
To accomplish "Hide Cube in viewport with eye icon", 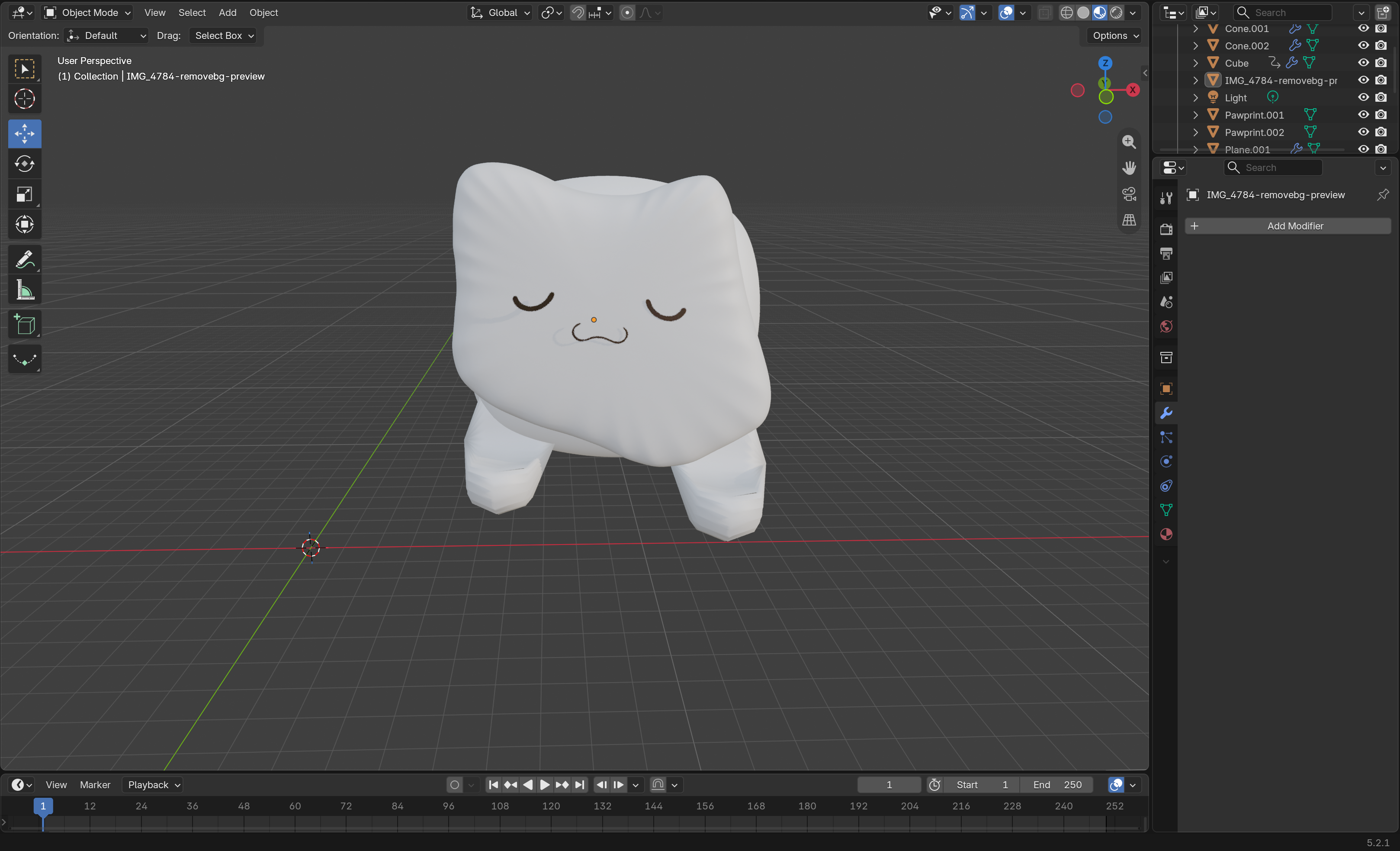I will 1363,63.
